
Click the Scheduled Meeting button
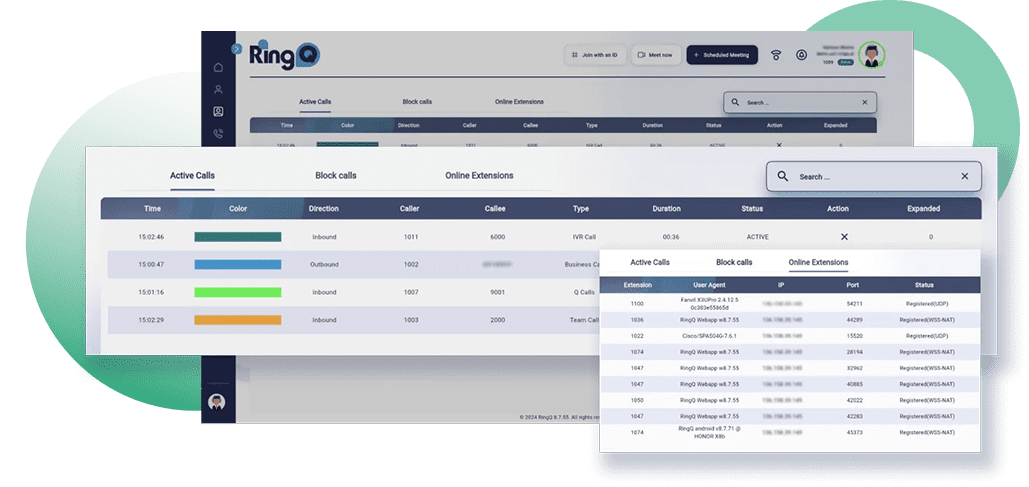pyautogui.click(x=722, y=55)
